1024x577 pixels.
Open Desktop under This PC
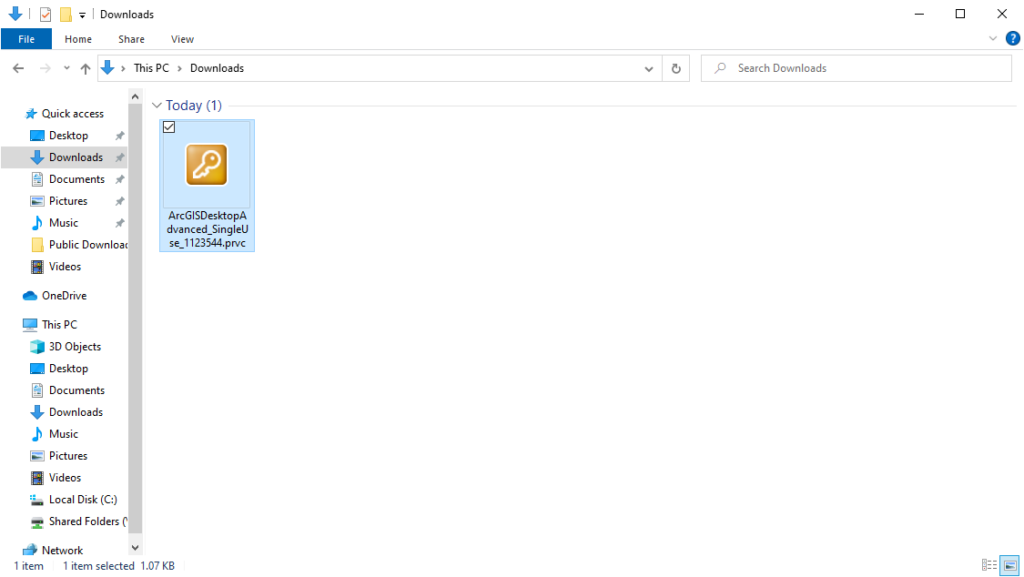[x=69, y=369]
